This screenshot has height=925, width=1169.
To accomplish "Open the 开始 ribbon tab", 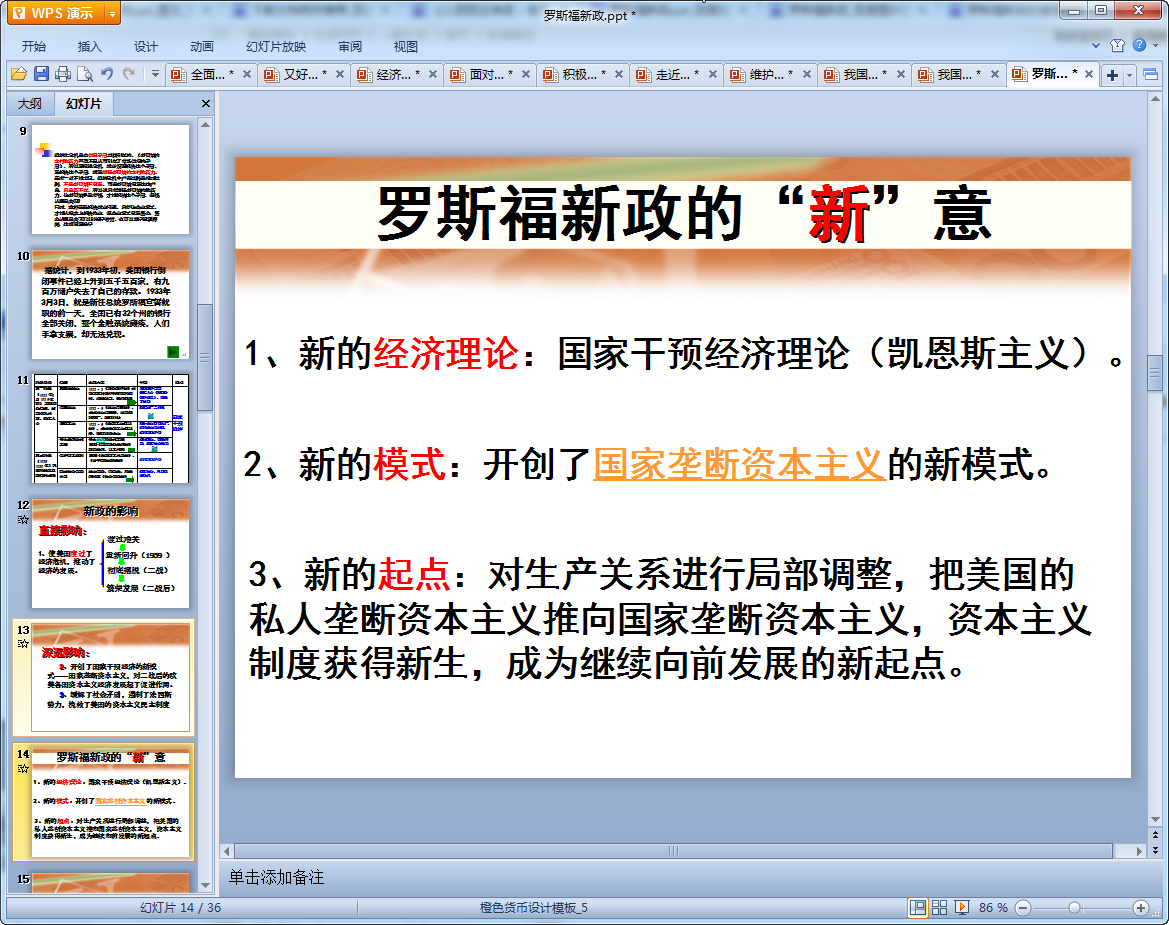I will pos(34,46).
